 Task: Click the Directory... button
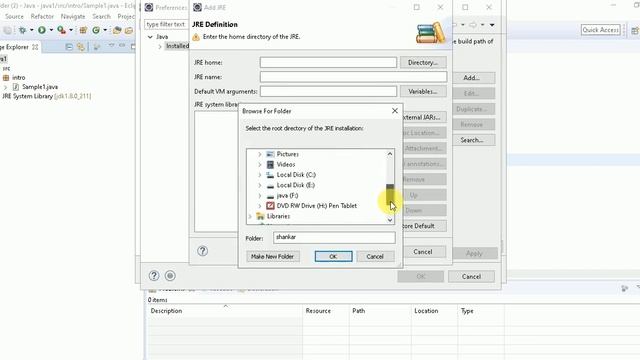(423, 62)
